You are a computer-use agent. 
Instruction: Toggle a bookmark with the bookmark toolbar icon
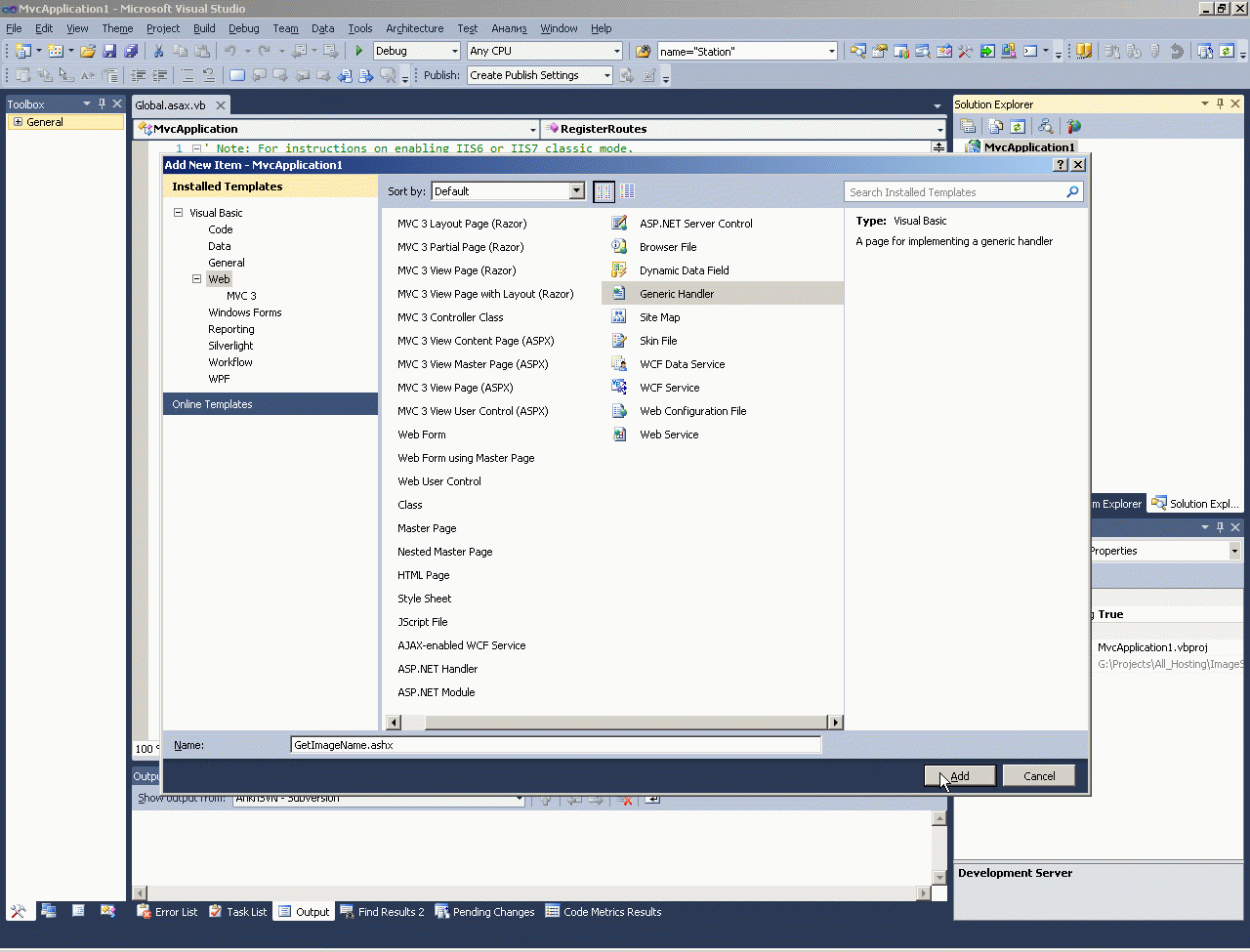(x=237, y=75)
